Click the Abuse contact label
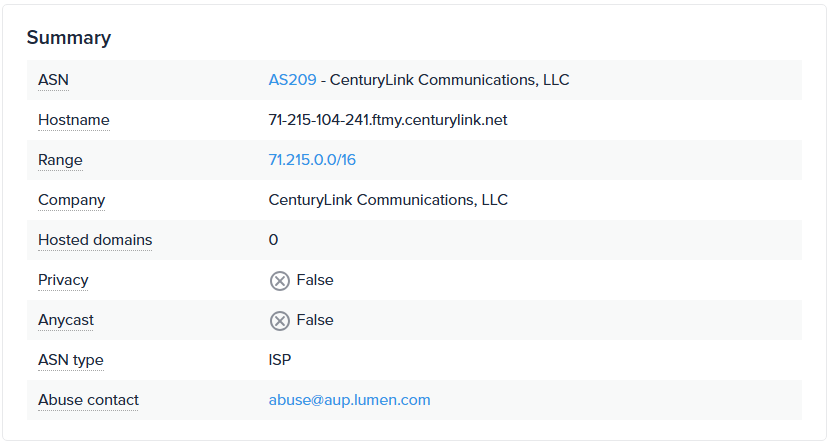This screenshot has height=443, width=829. 88,400
